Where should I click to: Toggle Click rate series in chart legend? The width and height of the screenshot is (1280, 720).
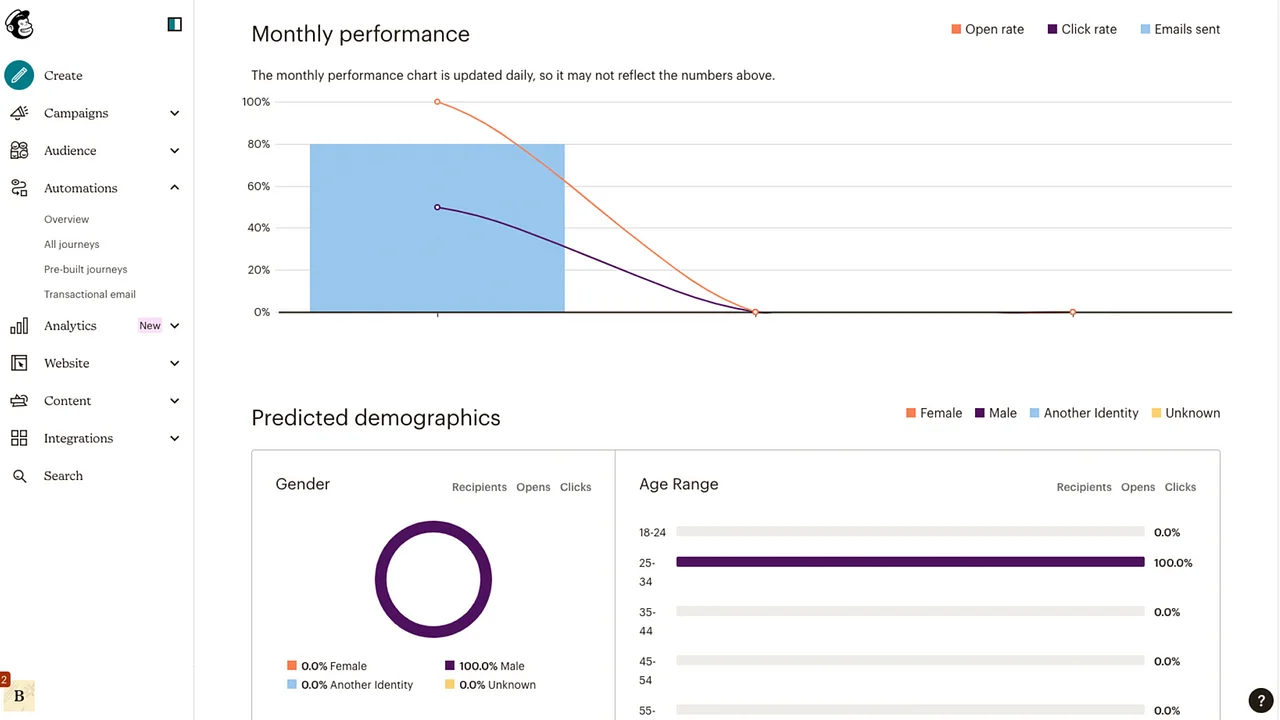point(1082,29)
